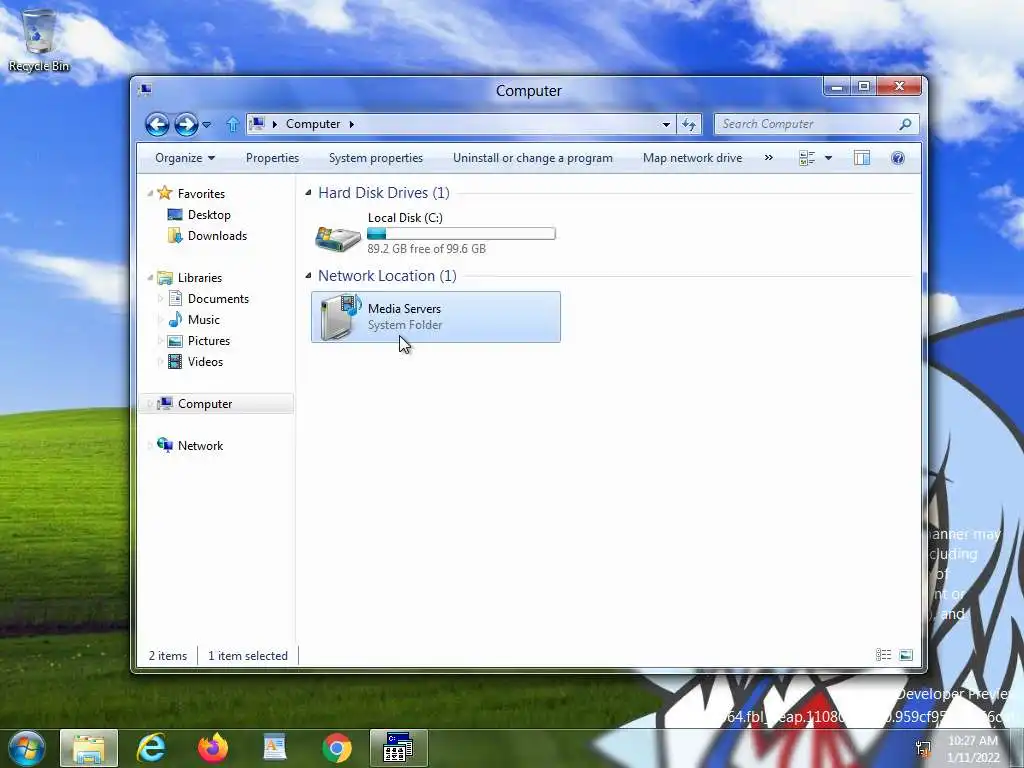The image size is (1024, 768).
Task: Show more commands with the chevron overflow
Action: click(x=769, y=157)
